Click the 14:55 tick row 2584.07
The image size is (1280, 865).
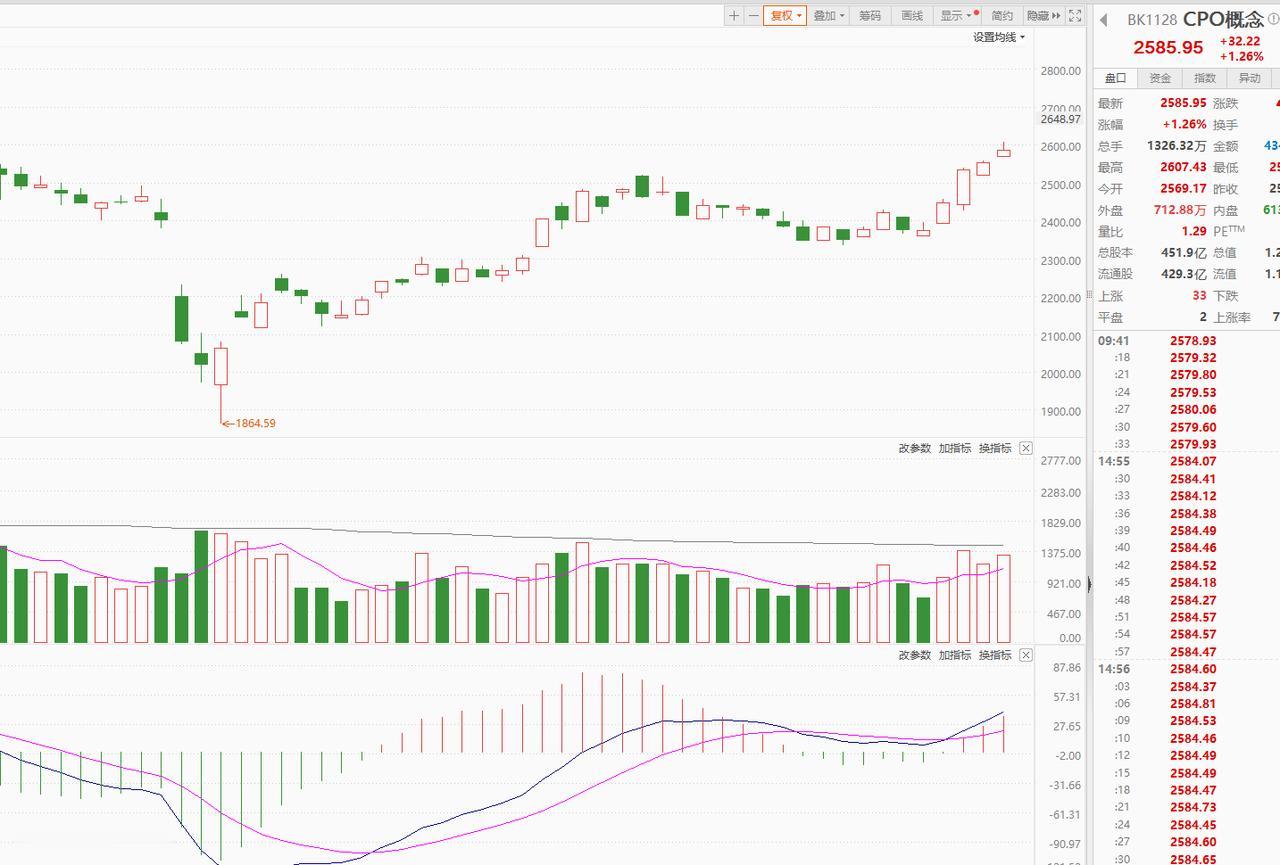pyautogui.click(x=1188, y=462)
